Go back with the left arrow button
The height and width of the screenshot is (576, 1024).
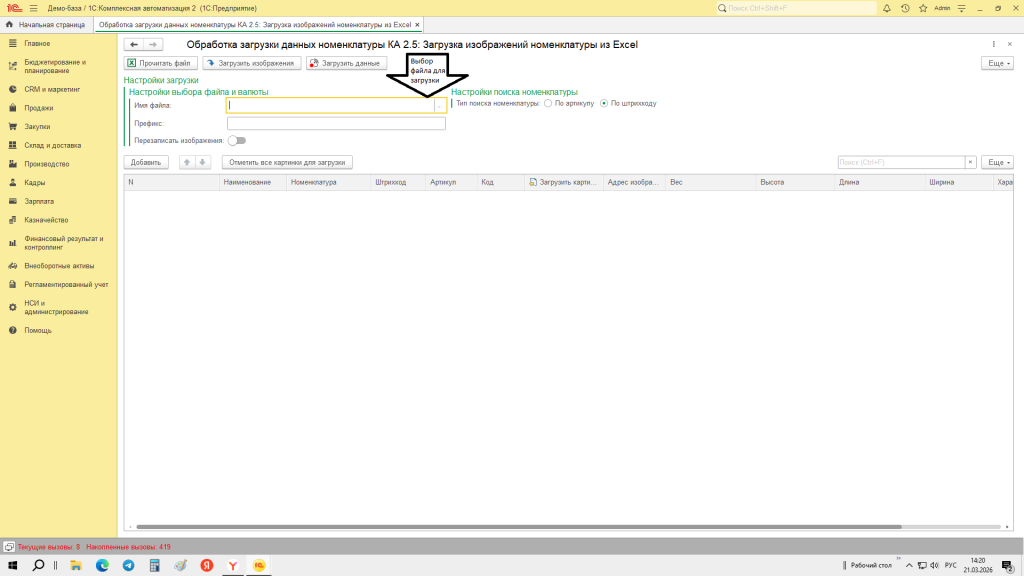click(134, 44)
